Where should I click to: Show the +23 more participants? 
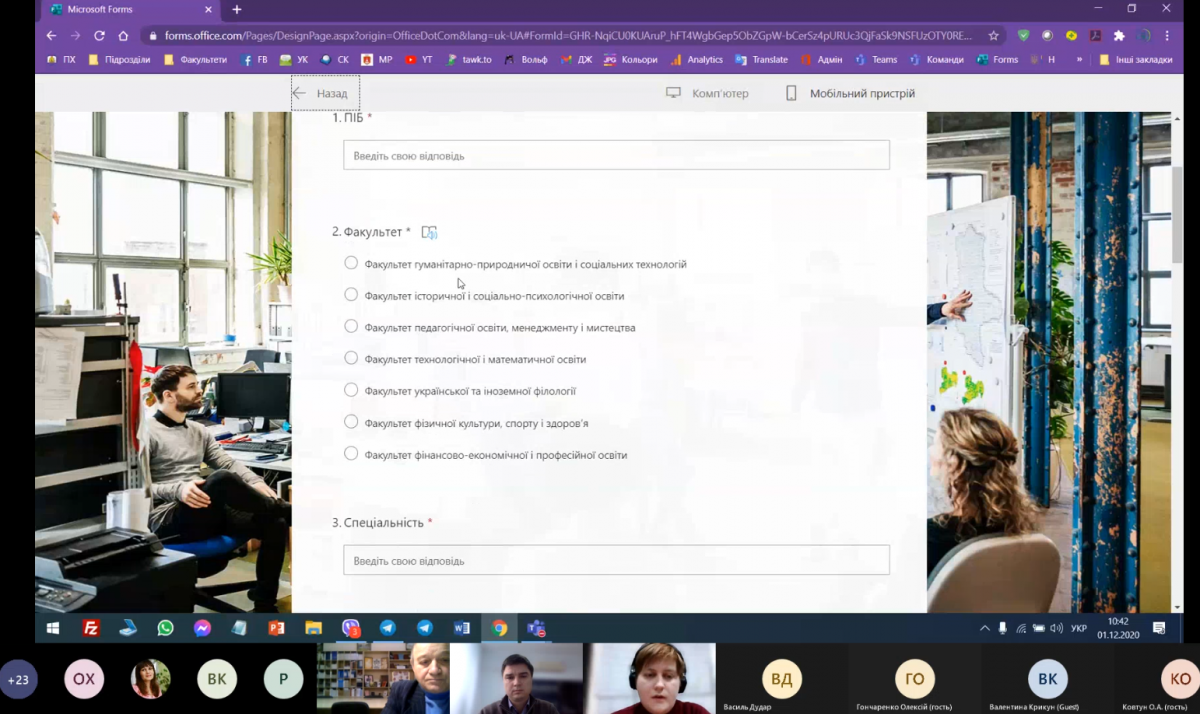tap(18, 680)
